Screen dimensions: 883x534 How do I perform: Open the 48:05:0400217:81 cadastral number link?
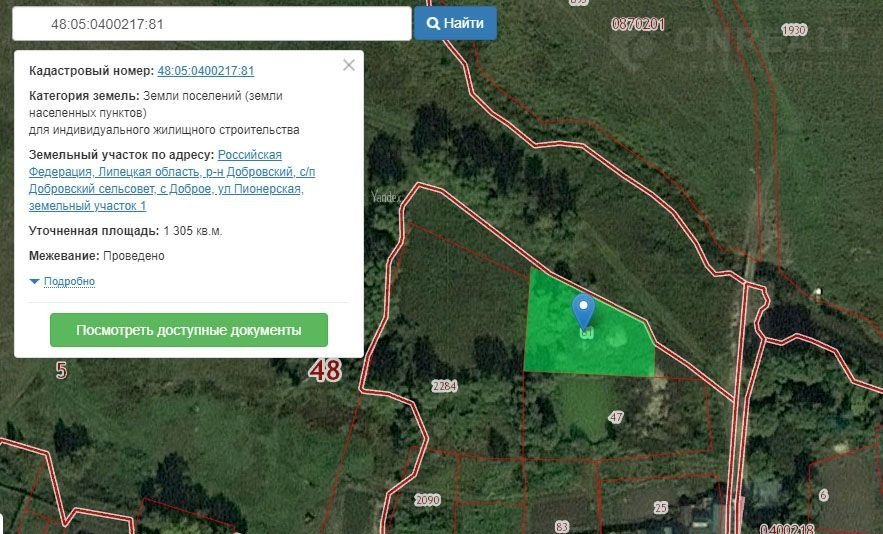[x=205, y=71]
